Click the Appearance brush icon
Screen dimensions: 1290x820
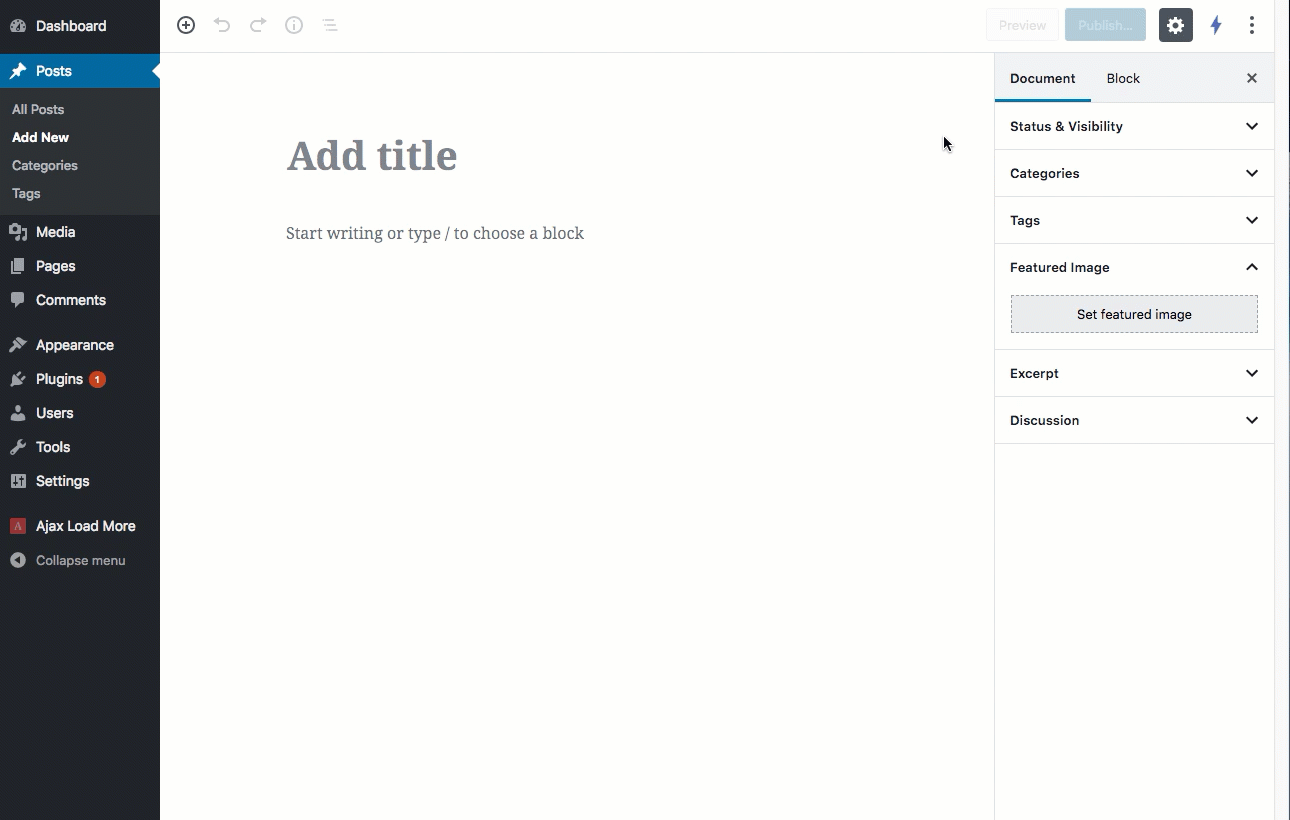pyautogui.click(x=18, y=345)
